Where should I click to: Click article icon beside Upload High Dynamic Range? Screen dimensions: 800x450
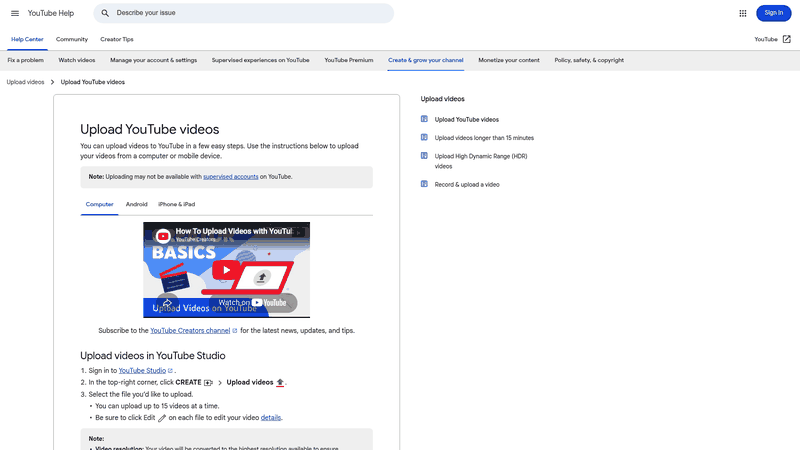[424, 156]
